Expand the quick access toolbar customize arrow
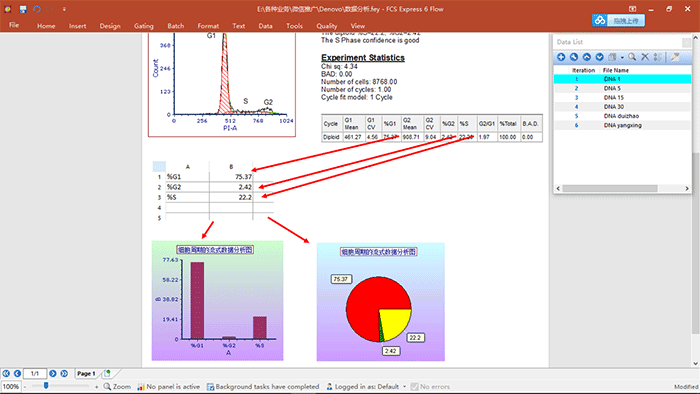 coord(64,9)
